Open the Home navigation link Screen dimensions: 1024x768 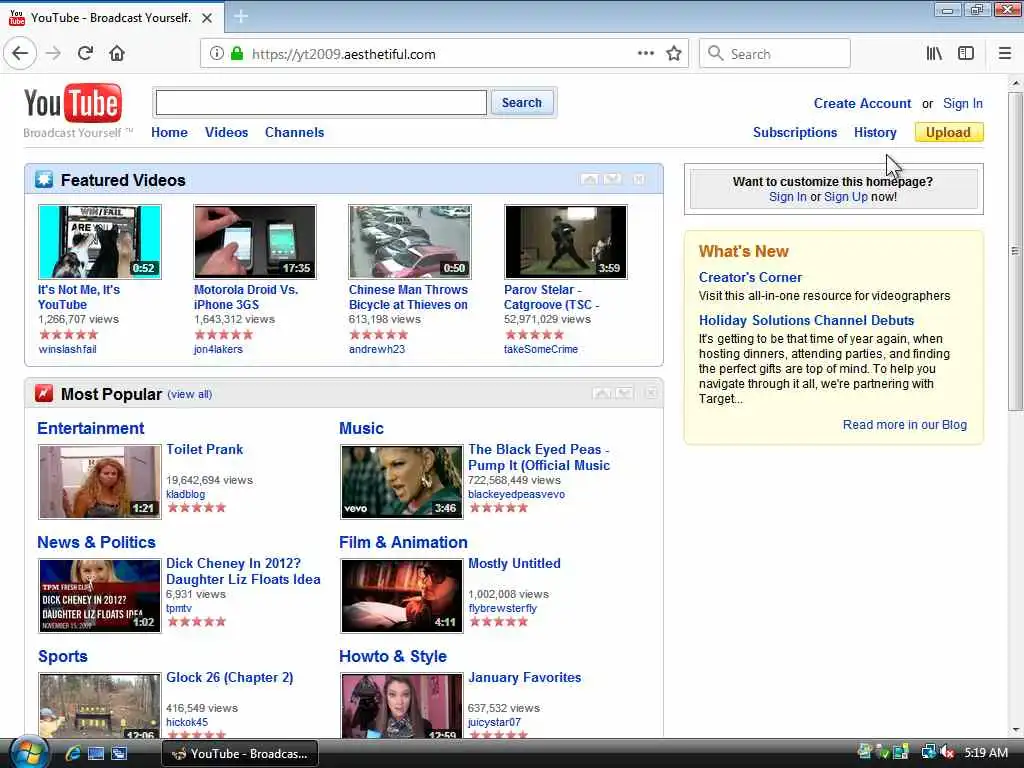click(x=169, y=133)
